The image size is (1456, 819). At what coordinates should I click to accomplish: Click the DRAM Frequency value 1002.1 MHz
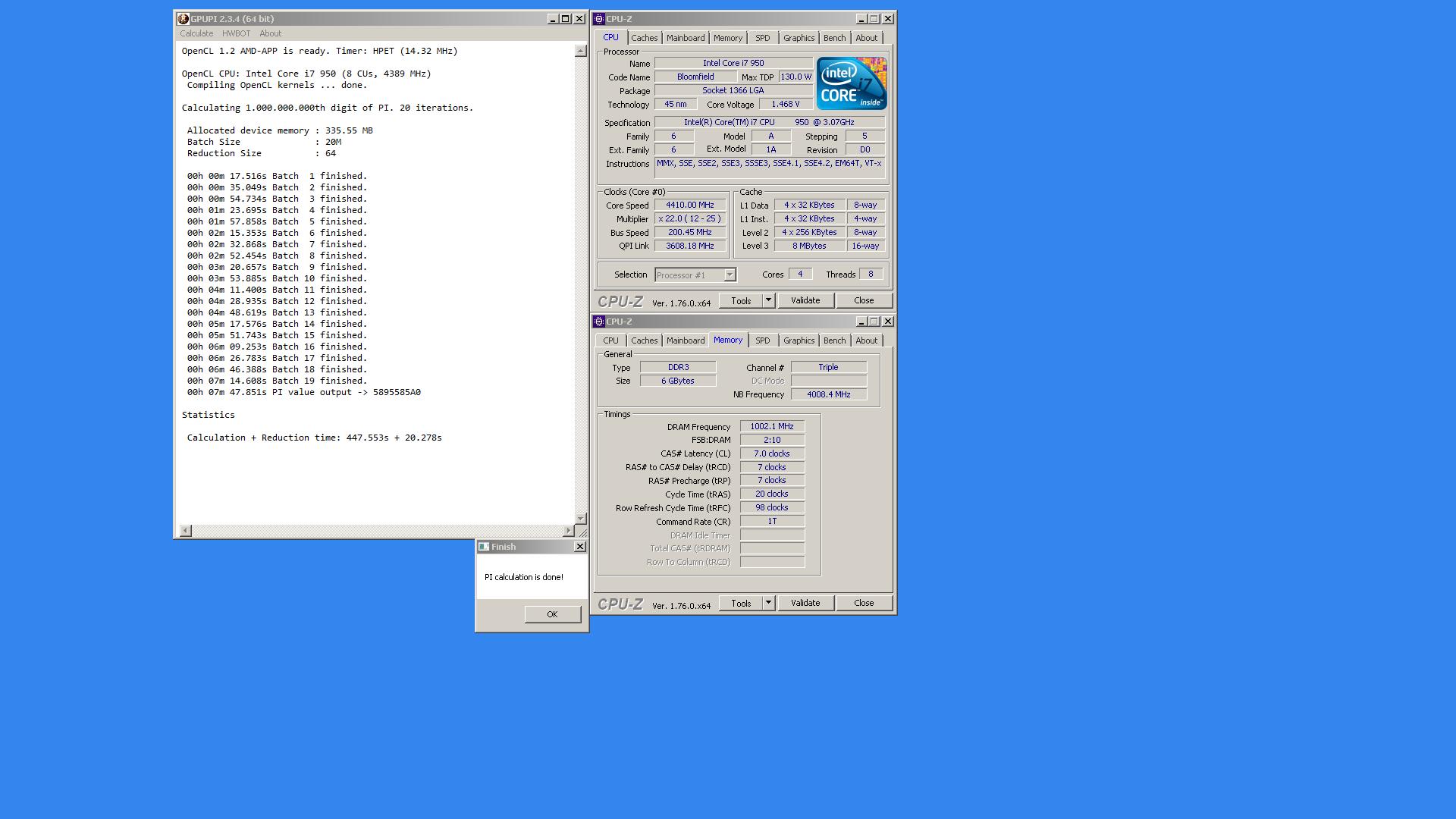click(x=772, y=426)
